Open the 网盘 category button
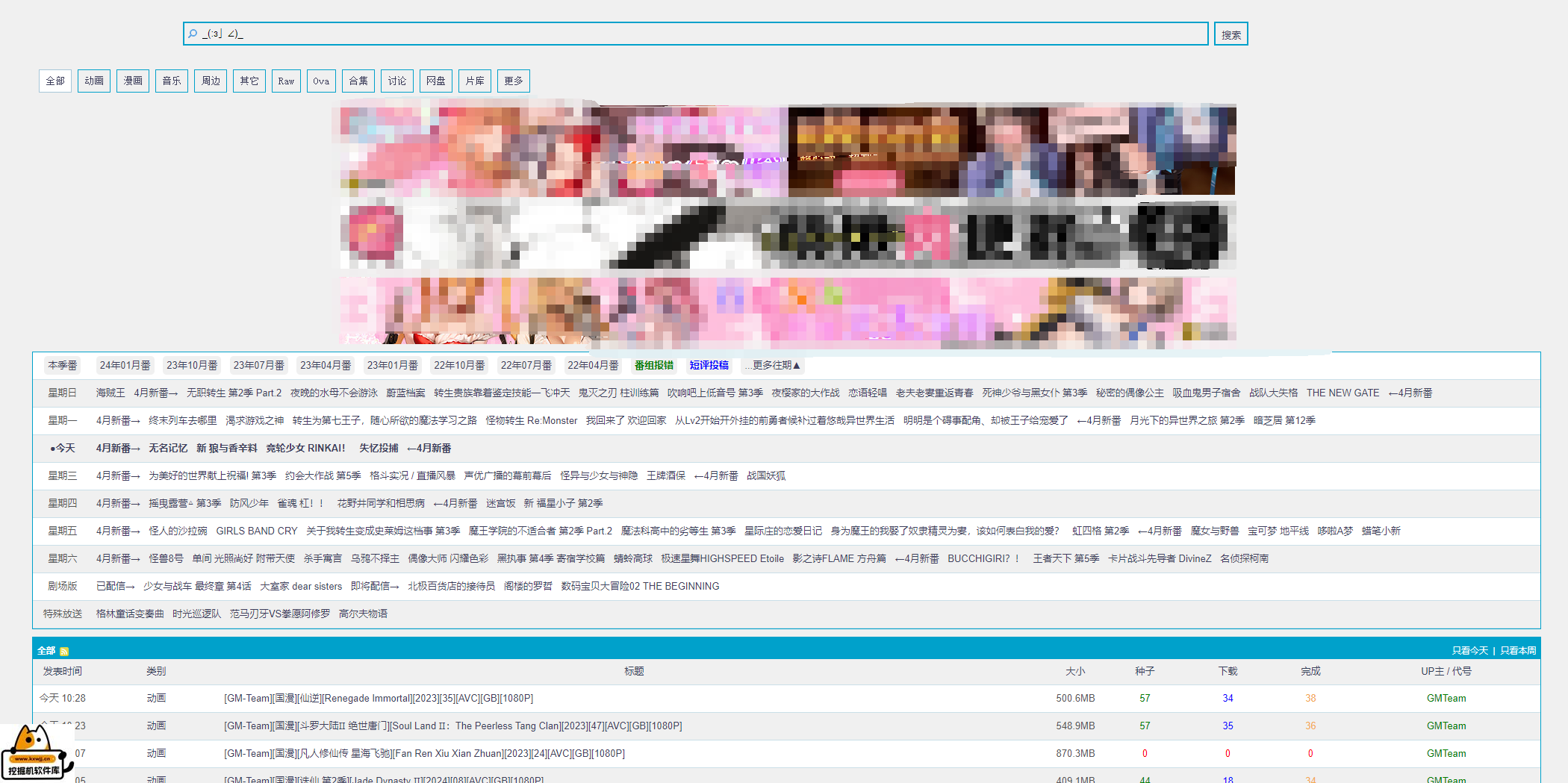Screen dimensions: 1568x783 pyautogui.click(x=435, y=81)
